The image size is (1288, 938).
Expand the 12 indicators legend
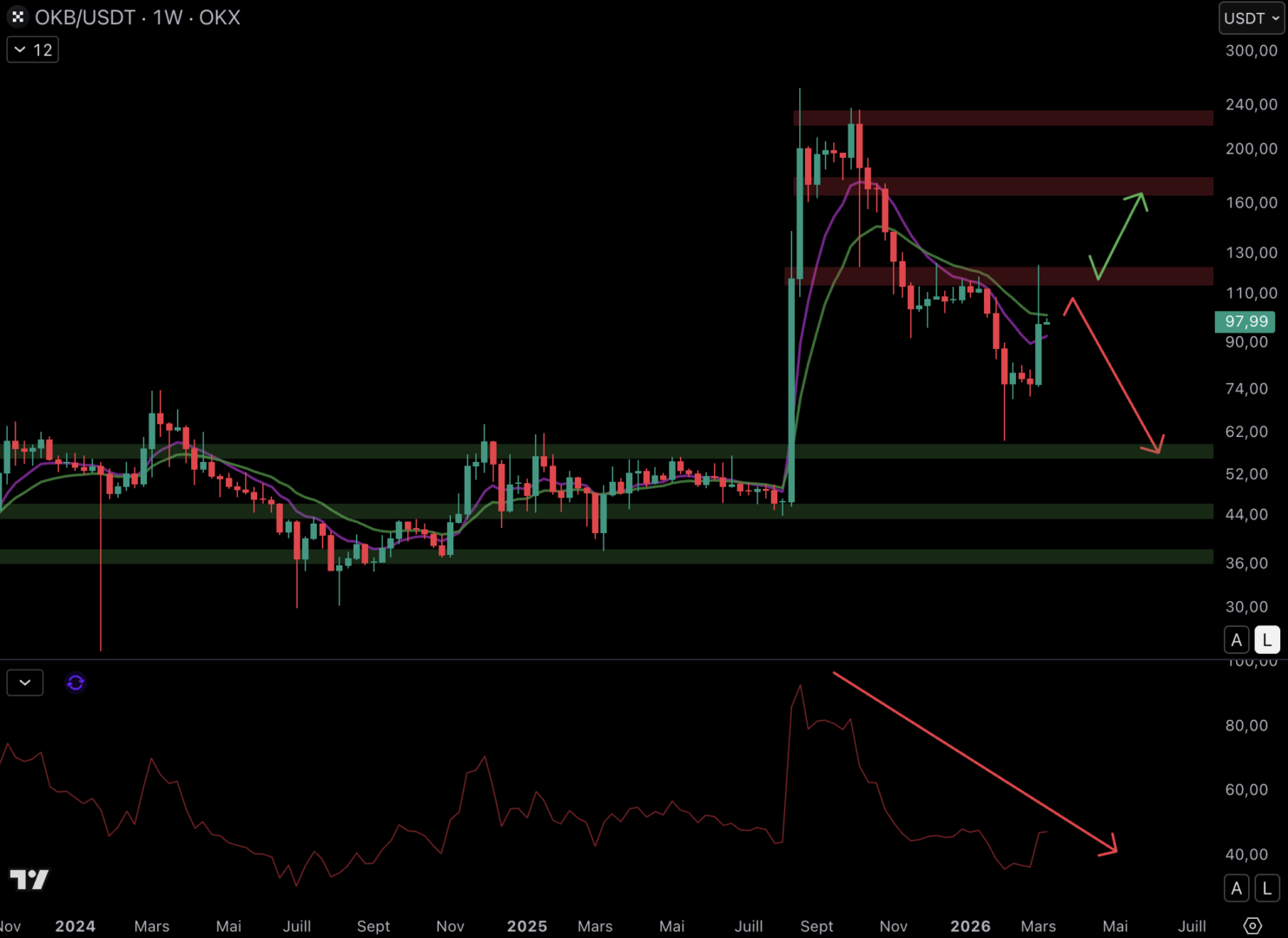click(33, 50)
